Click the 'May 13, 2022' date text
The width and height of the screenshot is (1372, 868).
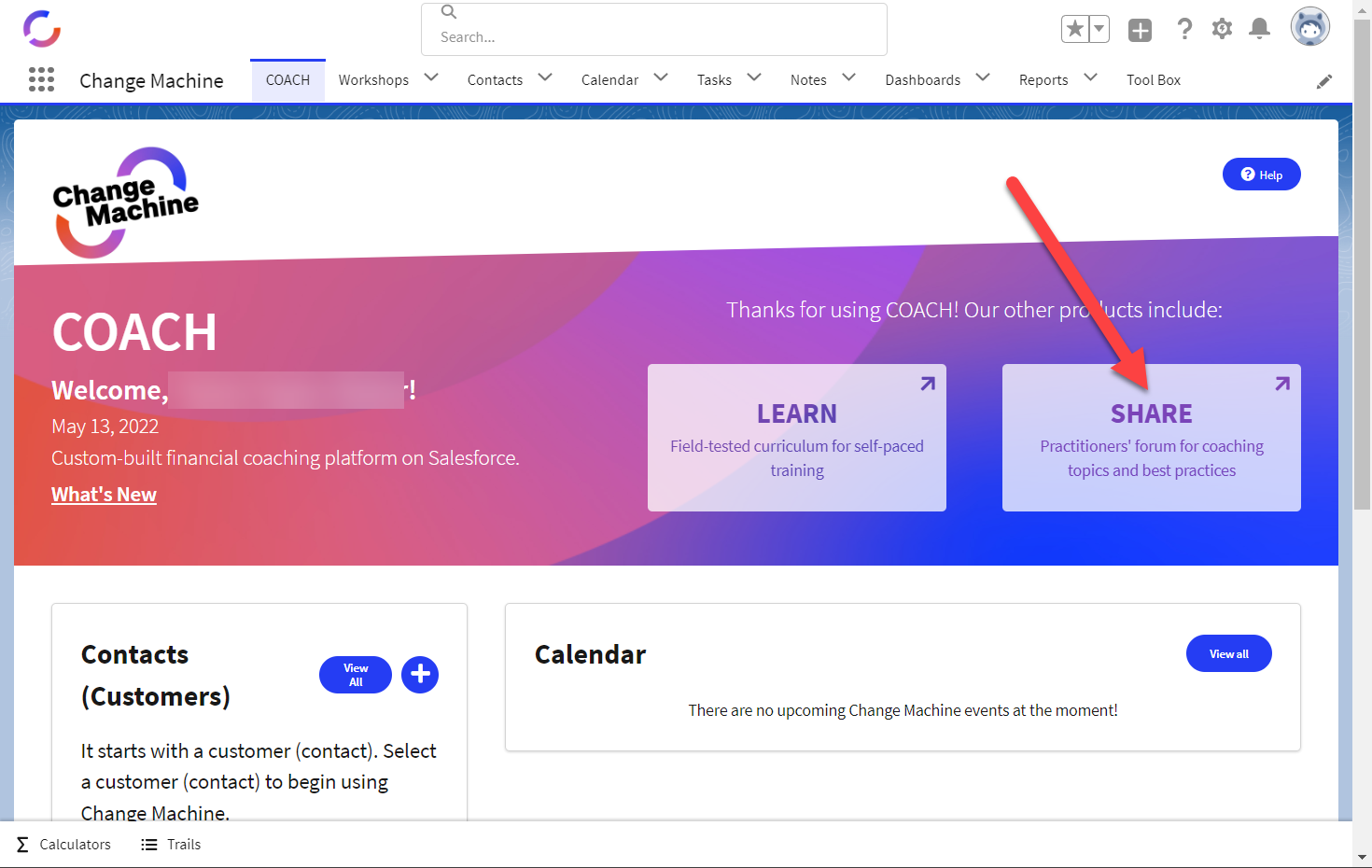105,427
